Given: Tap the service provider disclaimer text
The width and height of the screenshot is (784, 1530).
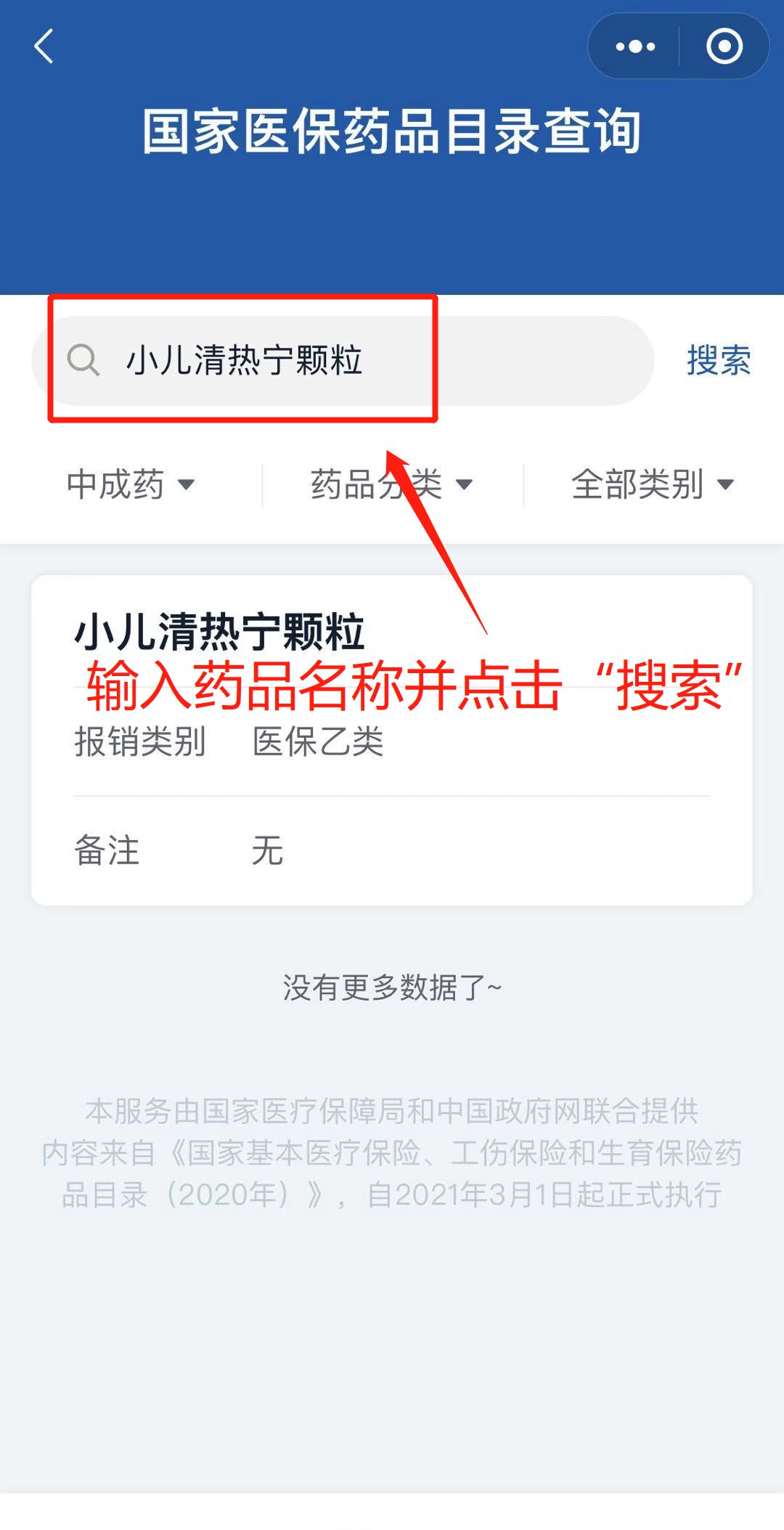Looking at the screenshot, I should (x=392, y=1152).
